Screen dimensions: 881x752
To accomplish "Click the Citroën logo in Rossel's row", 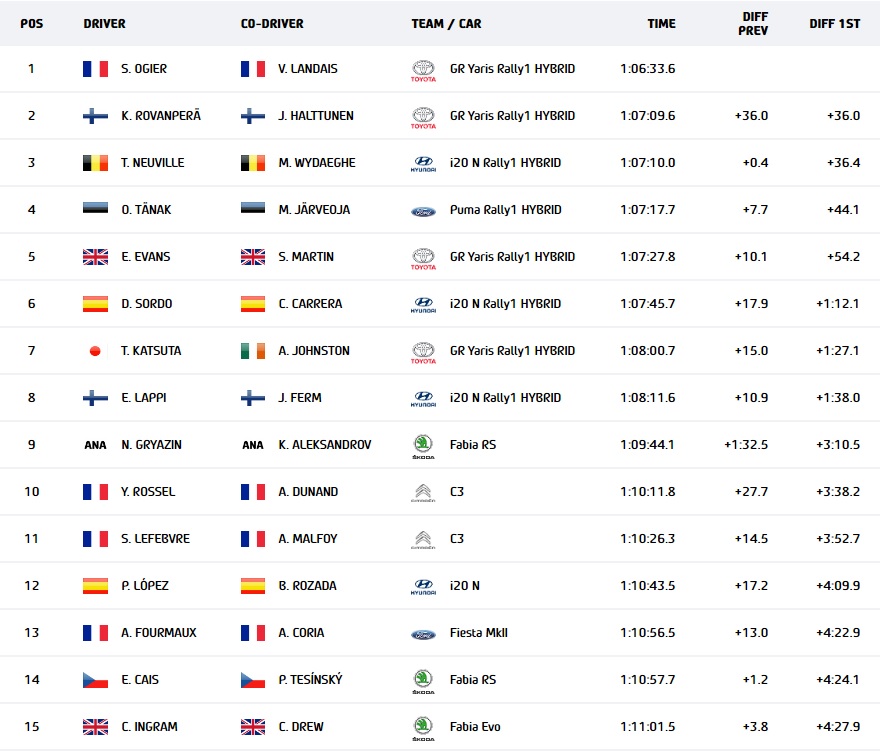I will click(423, 493).
